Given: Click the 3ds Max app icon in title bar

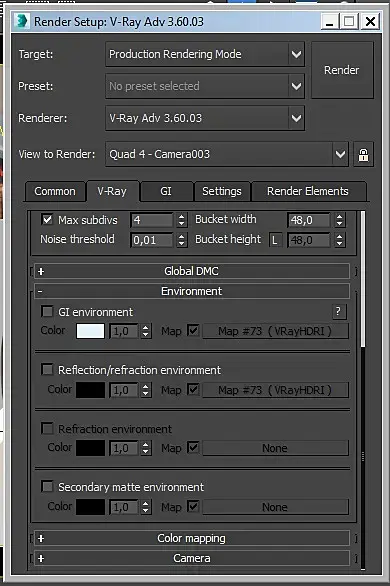Looking at the screenshot, I should pos(22,21).
